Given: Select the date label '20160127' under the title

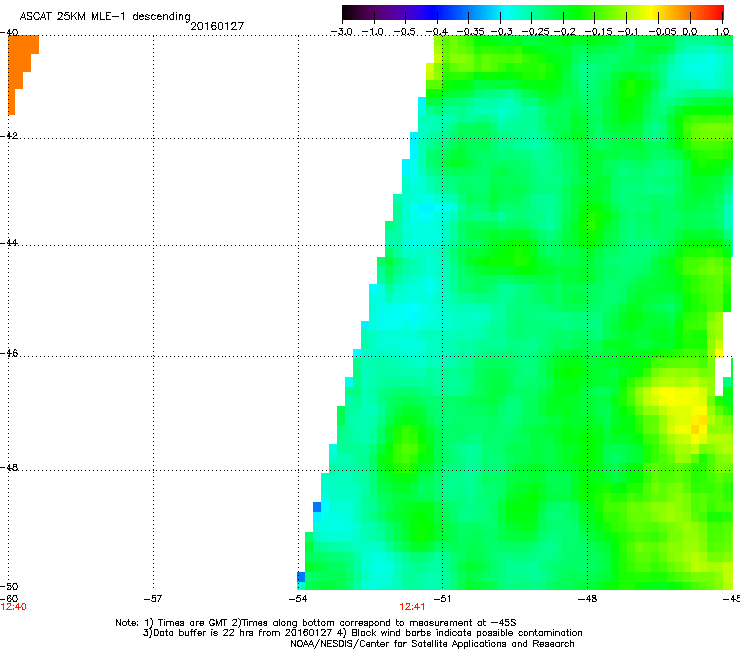Looking at the screenshot, I should point(217,26).
